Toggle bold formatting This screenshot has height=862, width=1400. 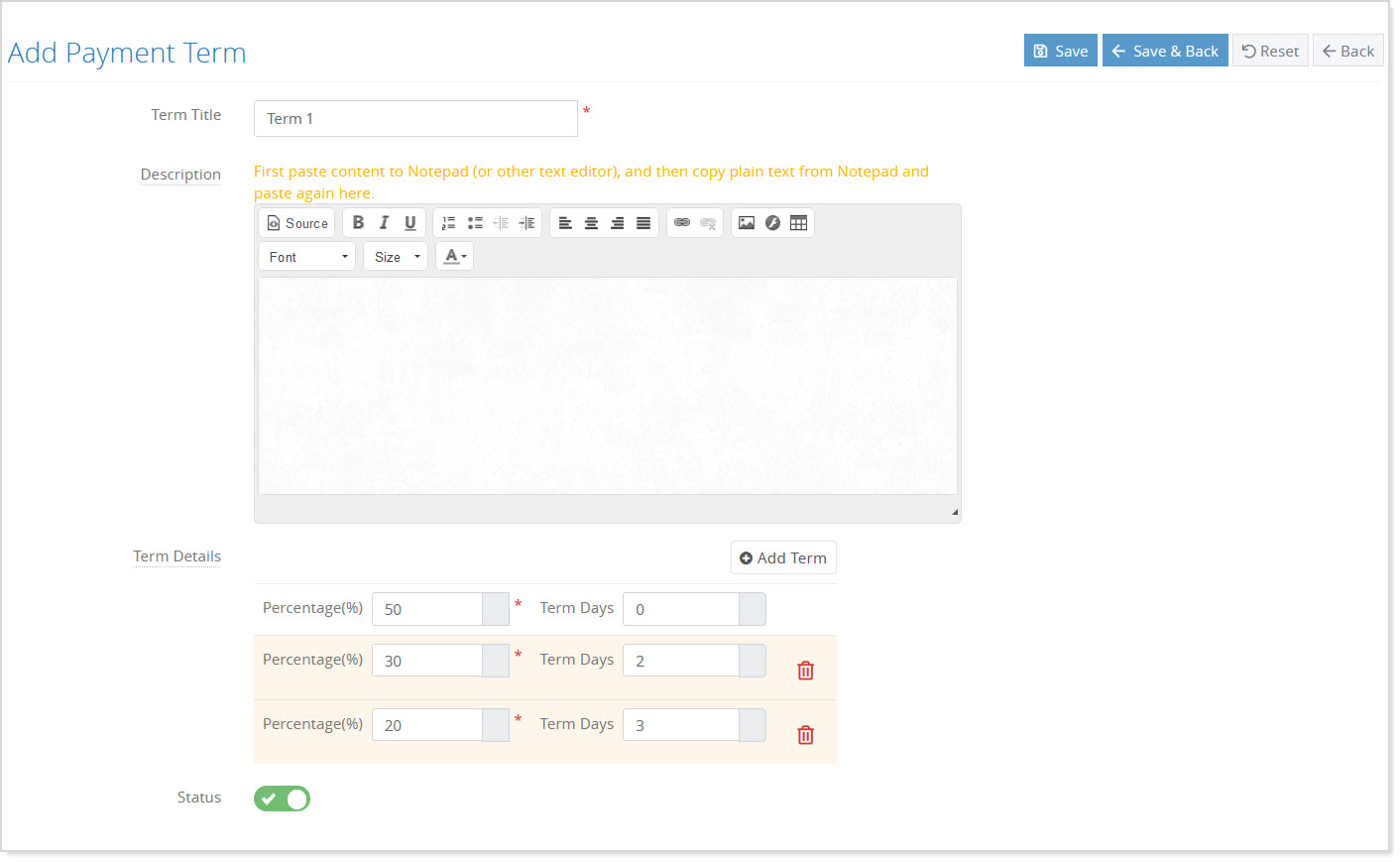coord(358,222)
